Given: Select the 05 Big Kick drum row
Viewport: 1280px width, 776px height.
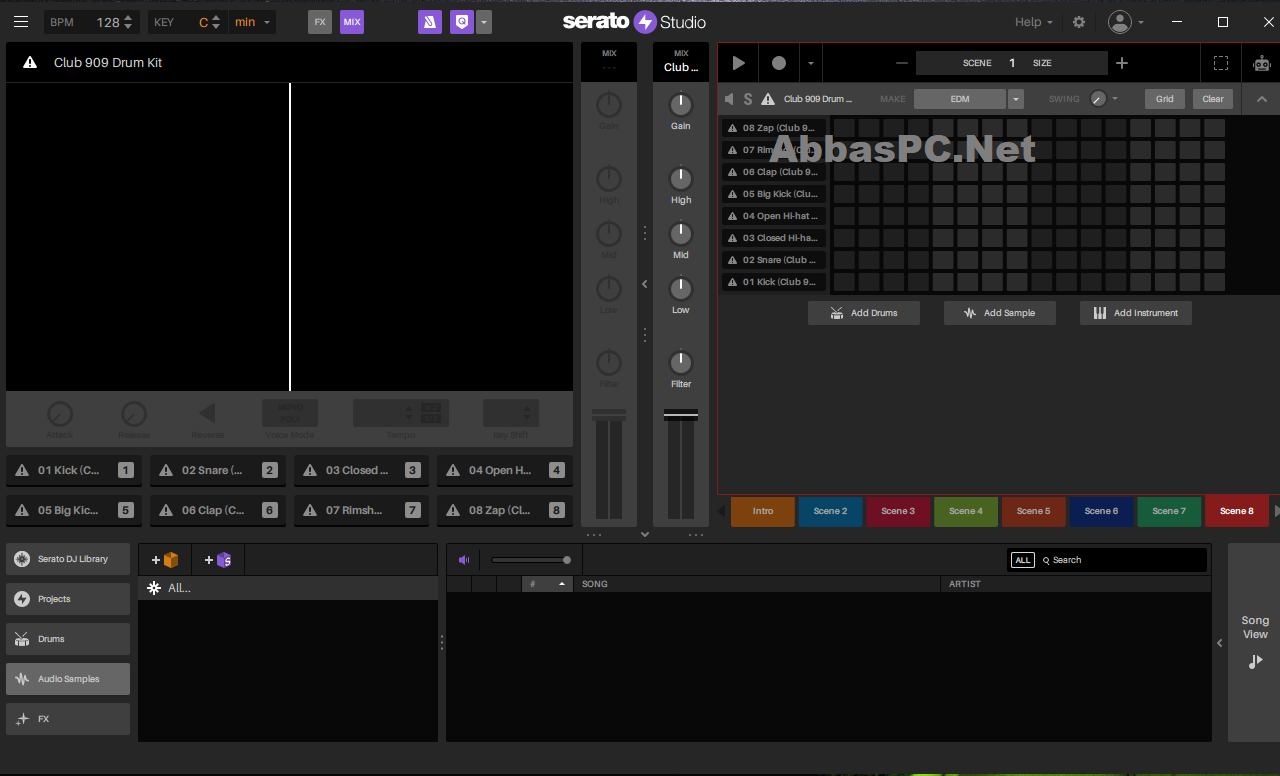Looking at the screenshot, I should click(x=774, y=194).
